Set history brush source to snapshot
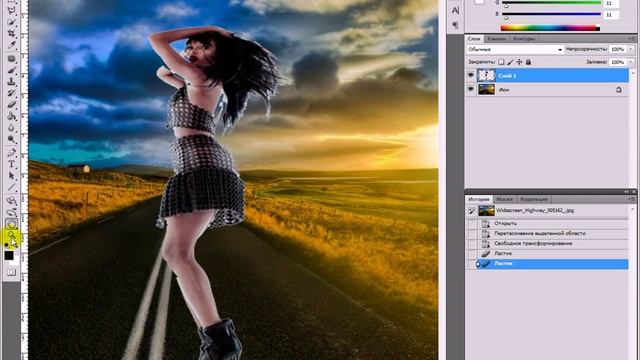The image size is (640, 360). click(471, 211)
